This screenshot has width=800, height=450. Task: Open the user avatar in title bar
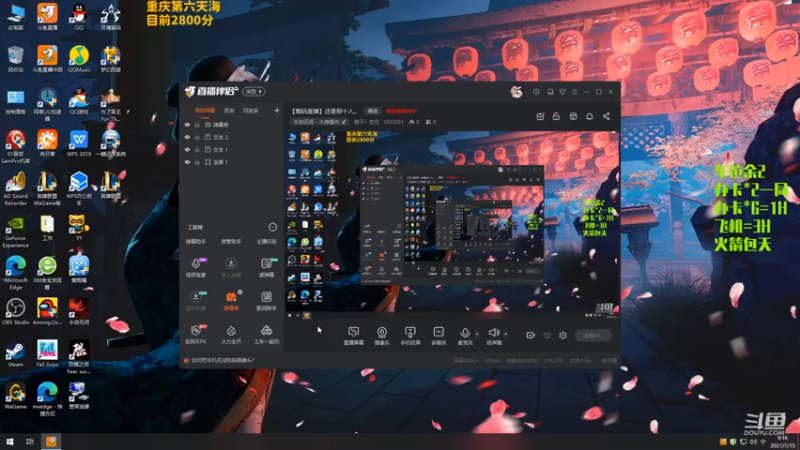click(x=516, y=92)
